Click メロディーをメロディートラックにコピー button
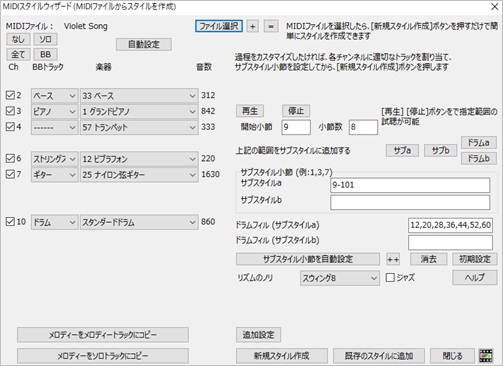 [x=103, y=335]
